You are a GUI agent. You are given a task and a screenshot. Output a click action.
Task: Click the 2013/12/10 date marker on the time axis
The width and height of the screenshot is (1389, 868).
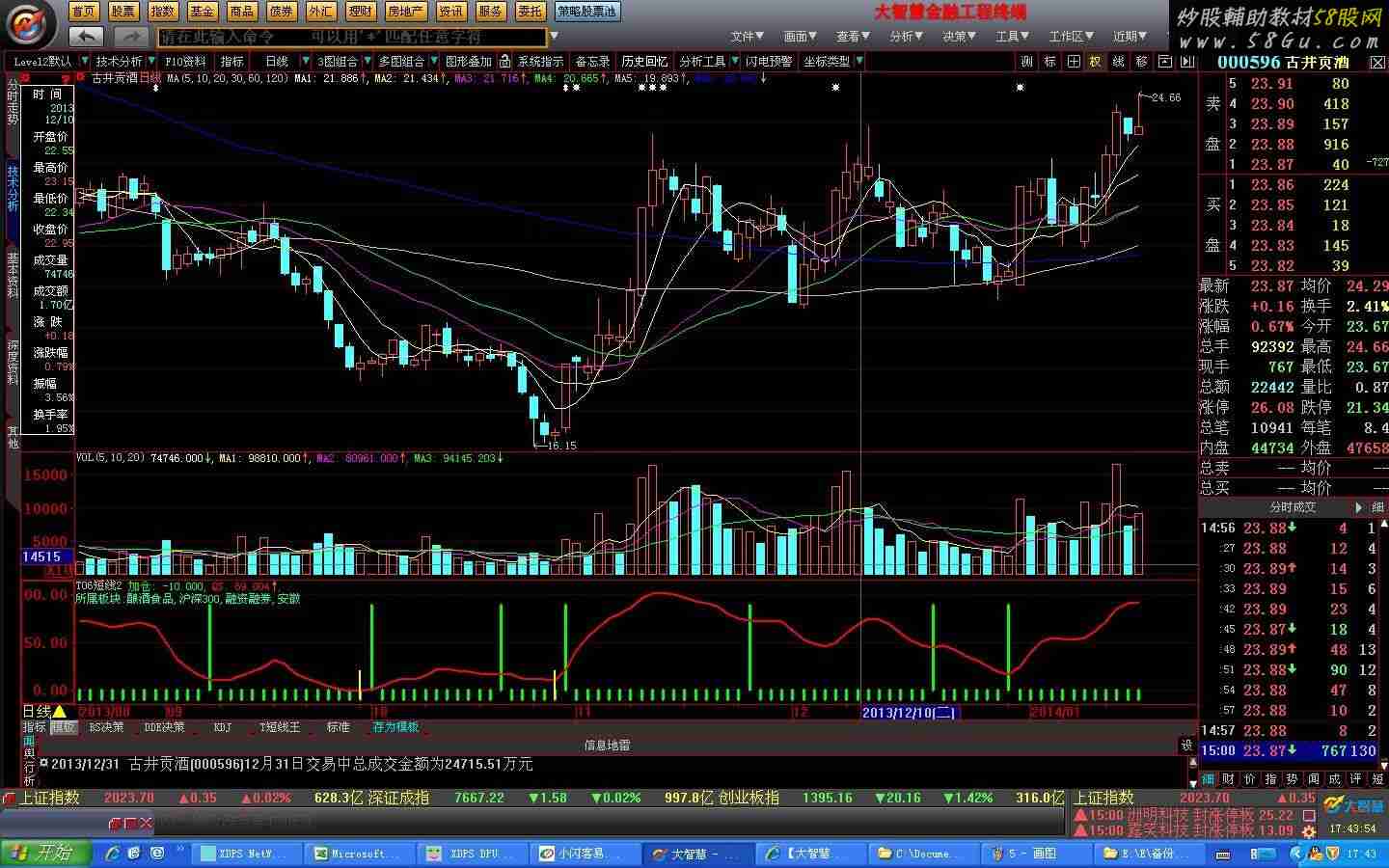tap(909, 712)
